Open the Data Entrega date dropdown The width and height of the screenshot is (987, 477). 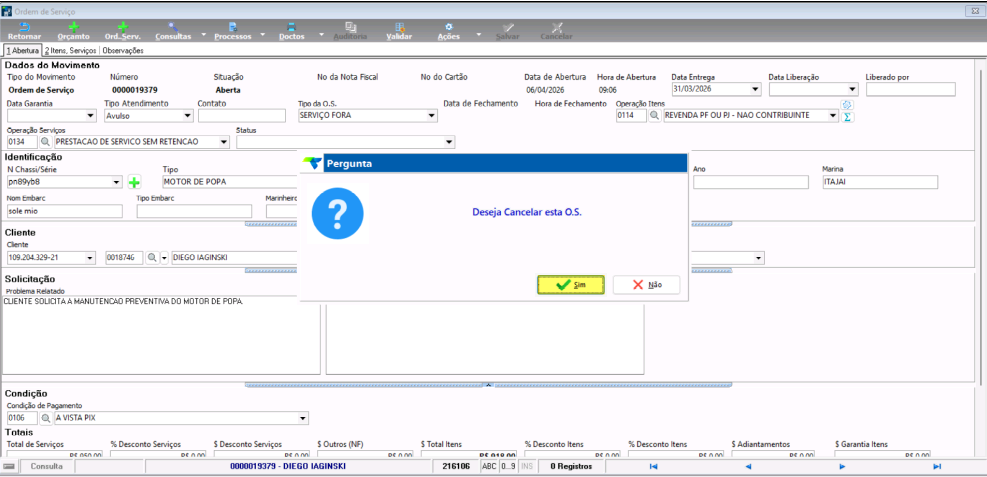pos(756,89)
